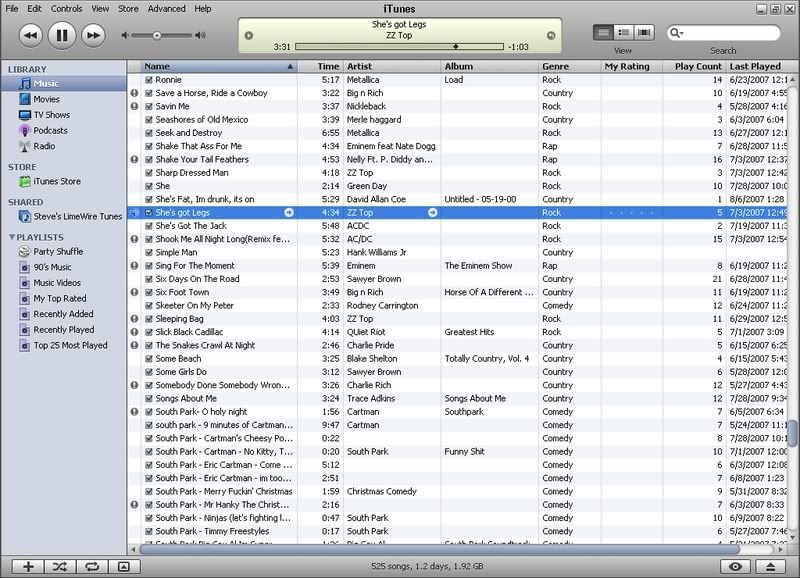Uncheck Seek and Destroy checkbox
The width and height of the screenshot is (800, 578).
(x=149, y=133)
